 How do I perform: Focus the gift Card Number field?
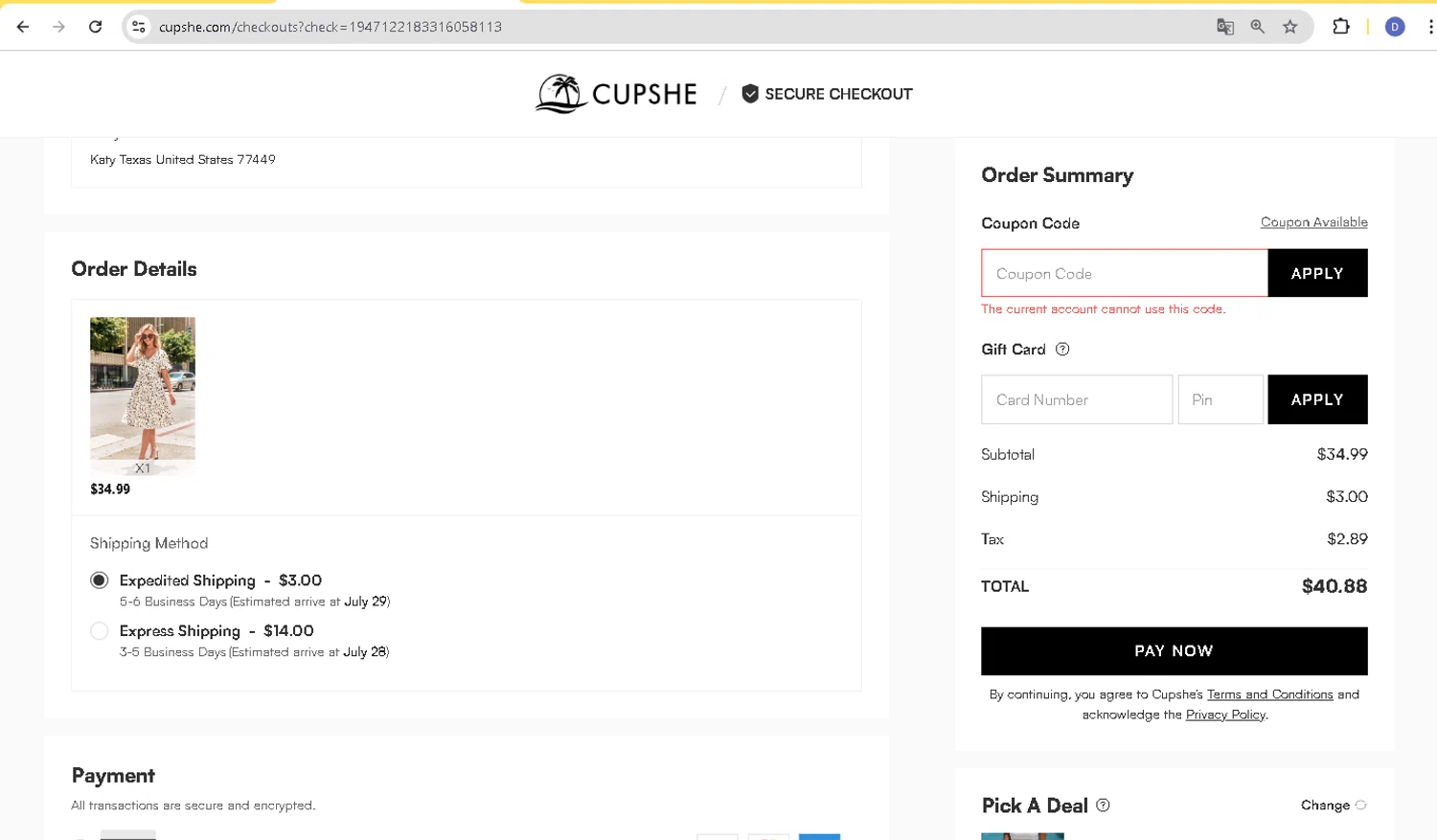click(1077, 399)
